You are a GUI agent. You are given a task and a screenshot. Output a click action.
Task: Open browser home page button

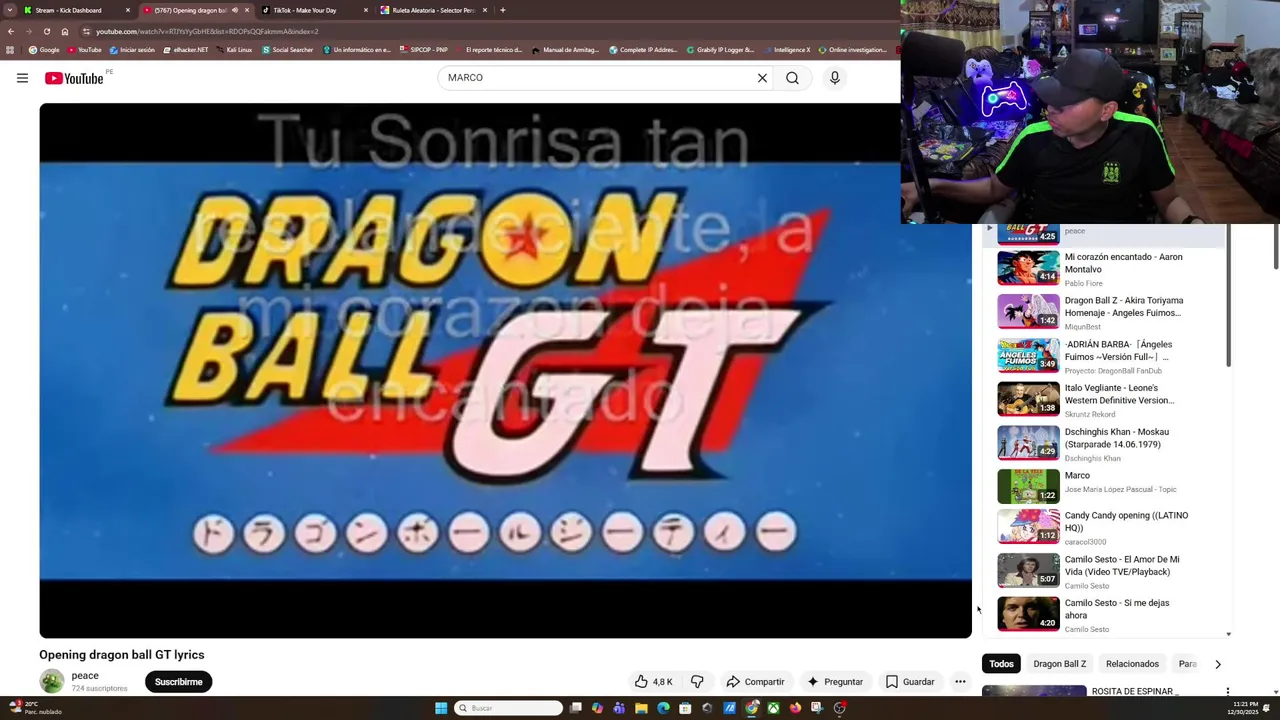coord(65,31)
